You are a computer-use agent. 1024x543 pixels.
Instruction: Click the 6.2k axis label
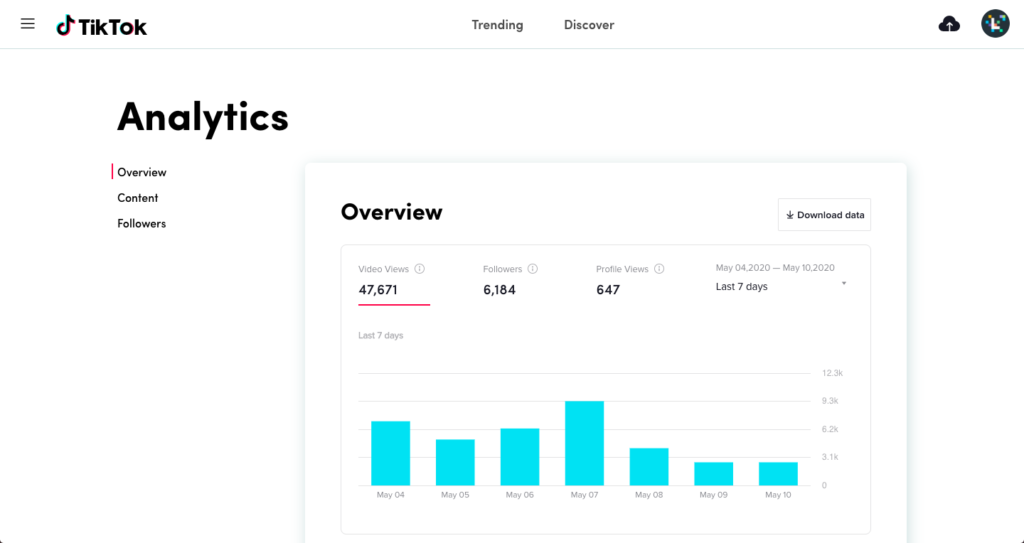click(830, 429)
